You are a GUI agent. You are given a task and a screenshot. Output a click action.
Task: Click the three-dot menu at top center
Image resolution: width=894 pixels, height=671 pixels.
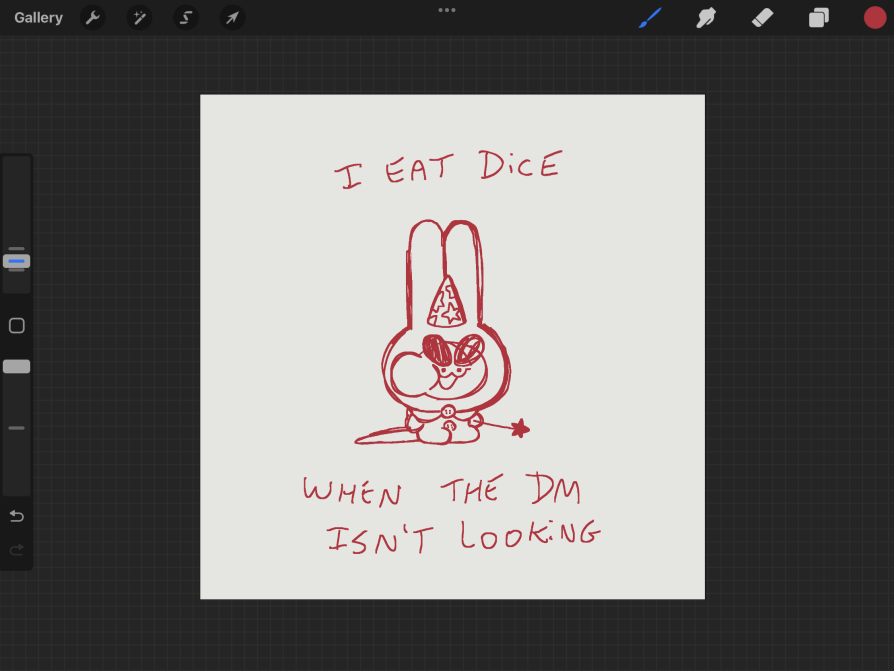447,10
